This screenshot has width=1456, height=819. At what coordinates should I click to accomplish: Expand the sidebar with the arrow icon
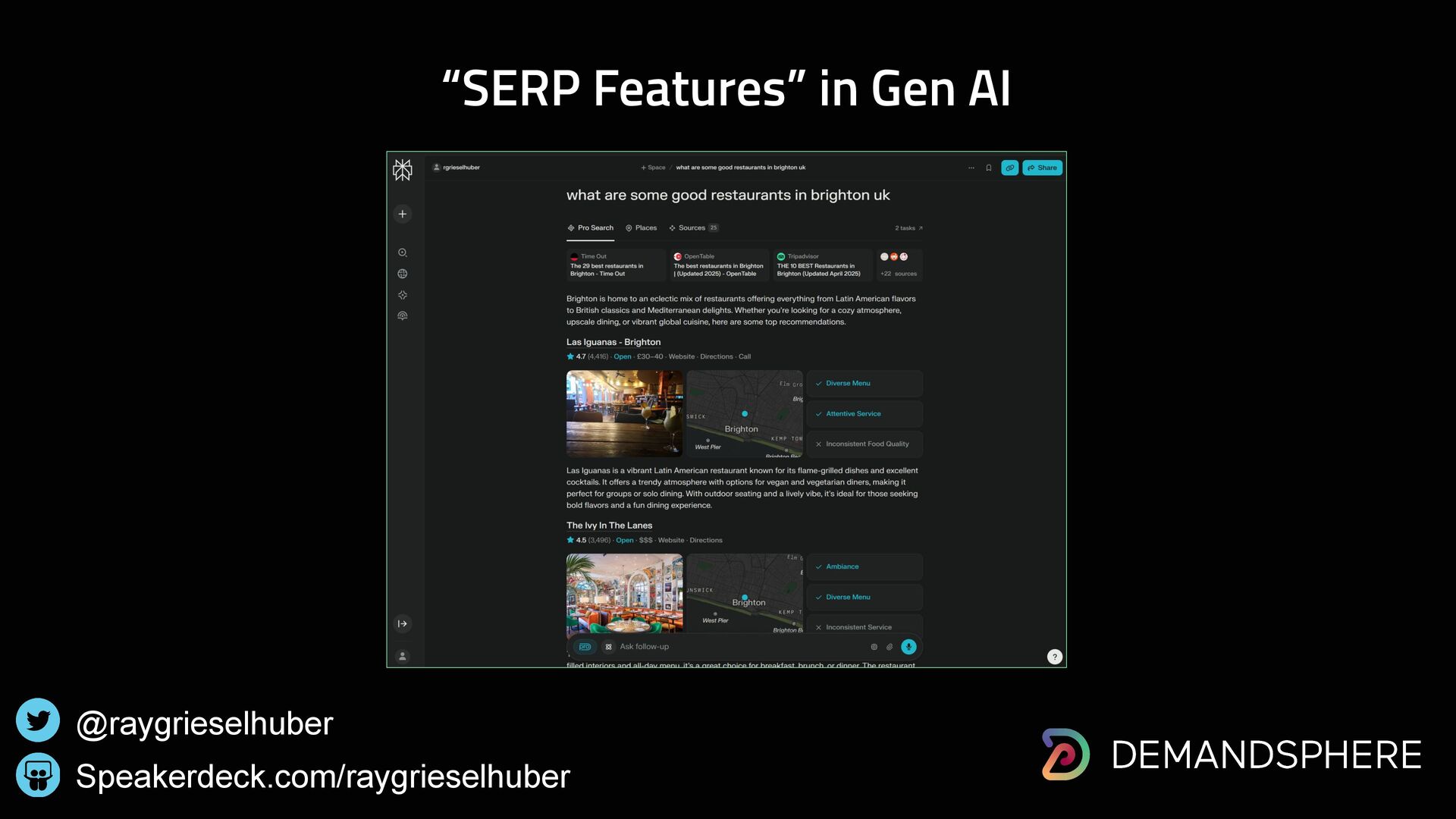(x=403, y=624)
